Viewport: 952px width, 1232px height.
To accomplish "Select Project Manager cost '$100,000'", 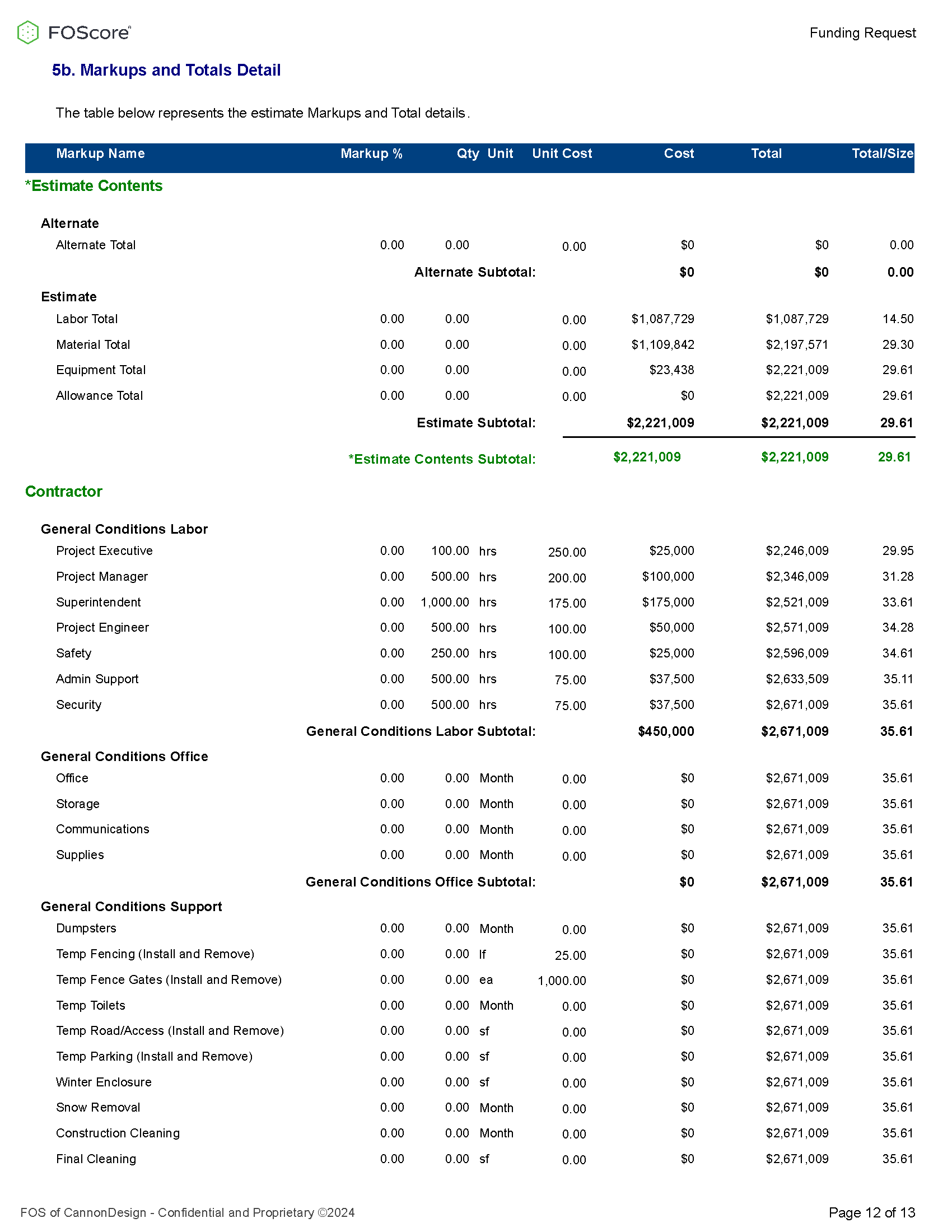I will (x=668, y=576).
